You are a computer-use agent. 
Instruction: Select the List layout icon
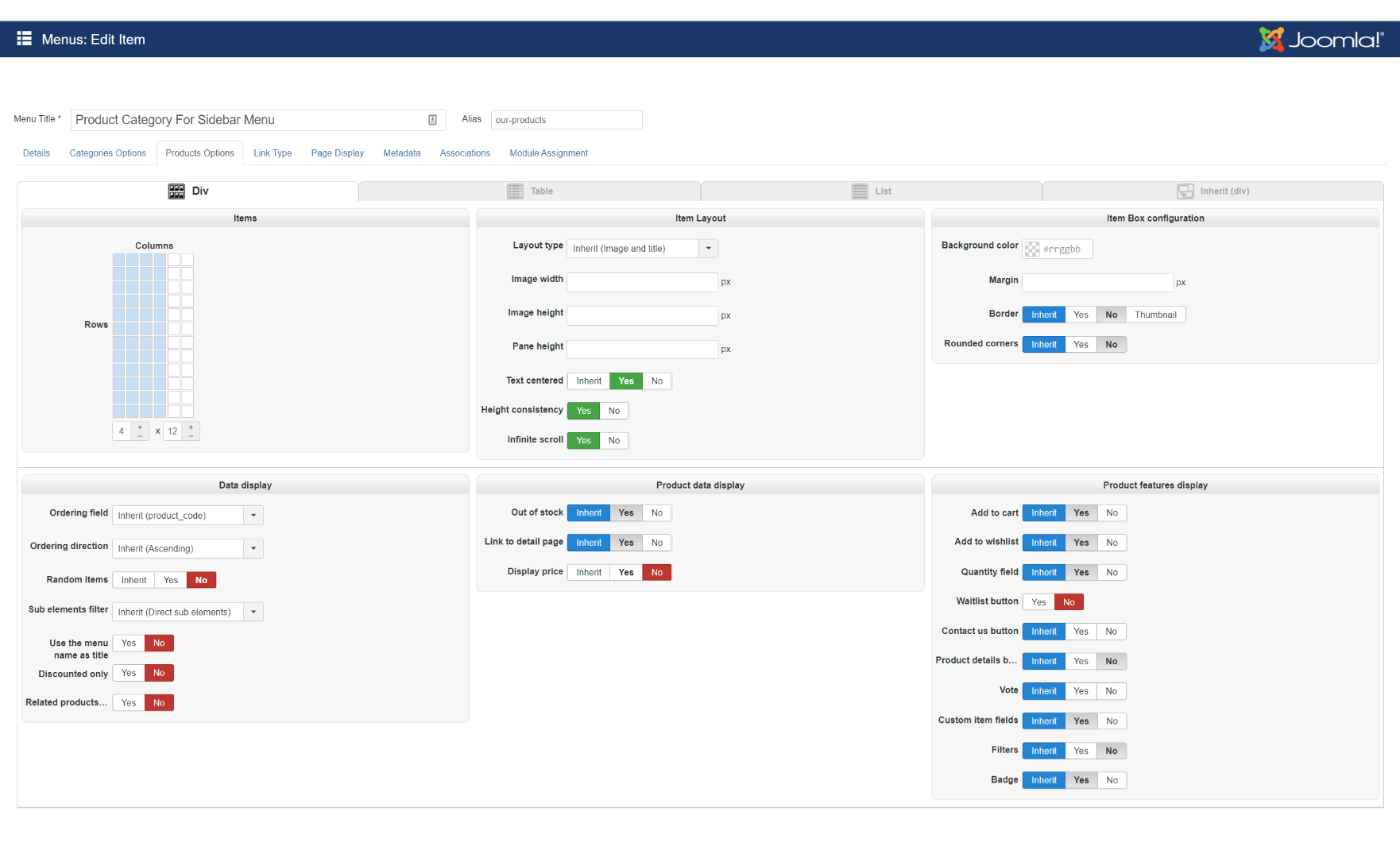pyautogui.click(x=860, y=191)
